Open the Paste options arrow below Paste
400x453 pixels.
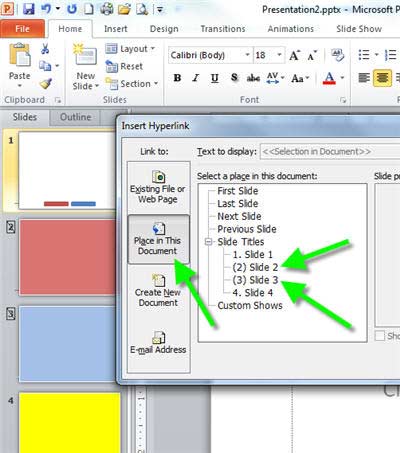[x=20, y=86]
